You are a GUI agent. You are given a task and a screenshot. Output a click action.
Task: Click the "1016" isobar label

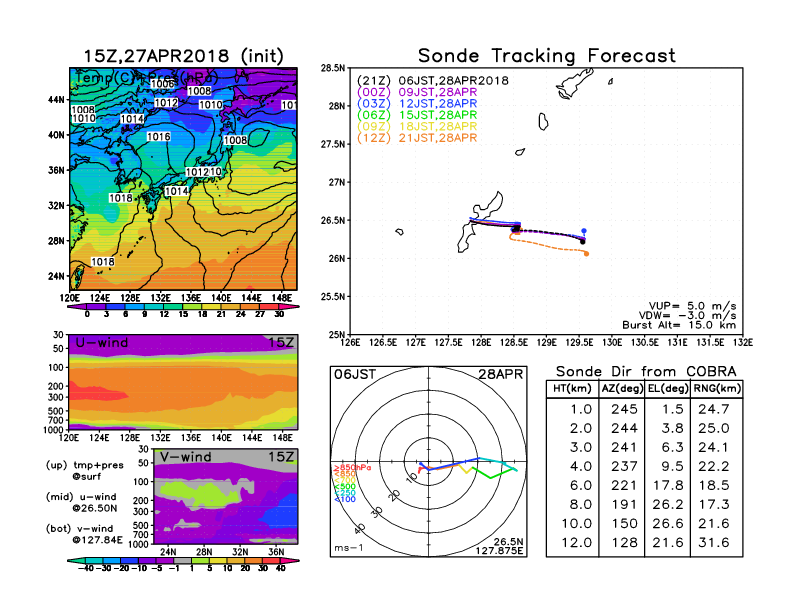[x=159, y=137]
